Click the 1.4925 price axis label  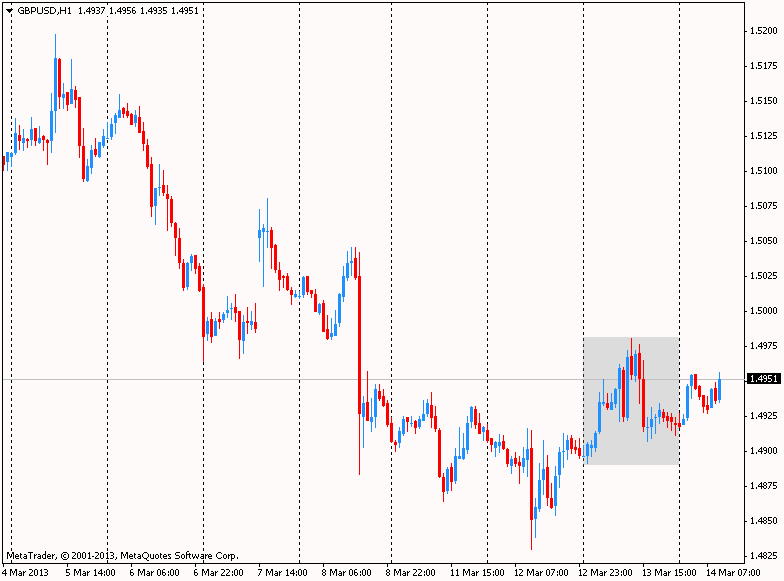[x=764, y=416]
